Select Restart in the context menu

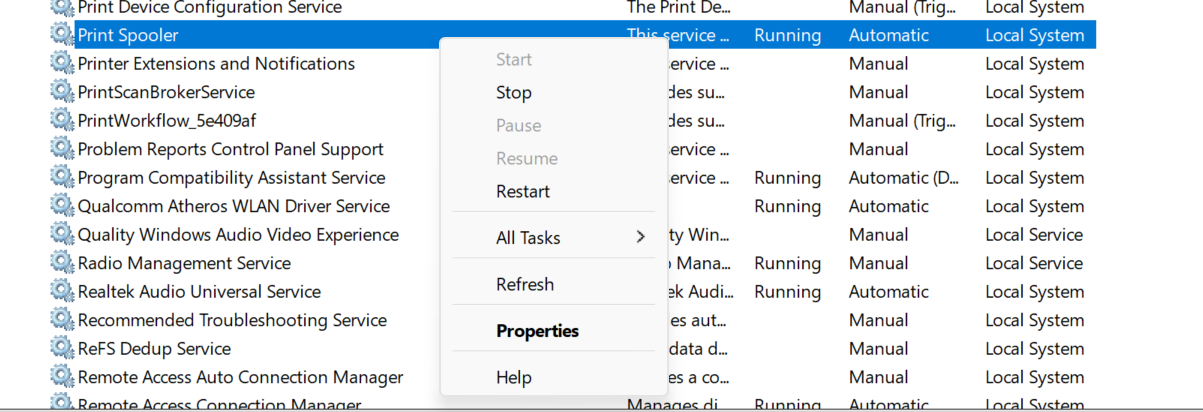(523, 191)
